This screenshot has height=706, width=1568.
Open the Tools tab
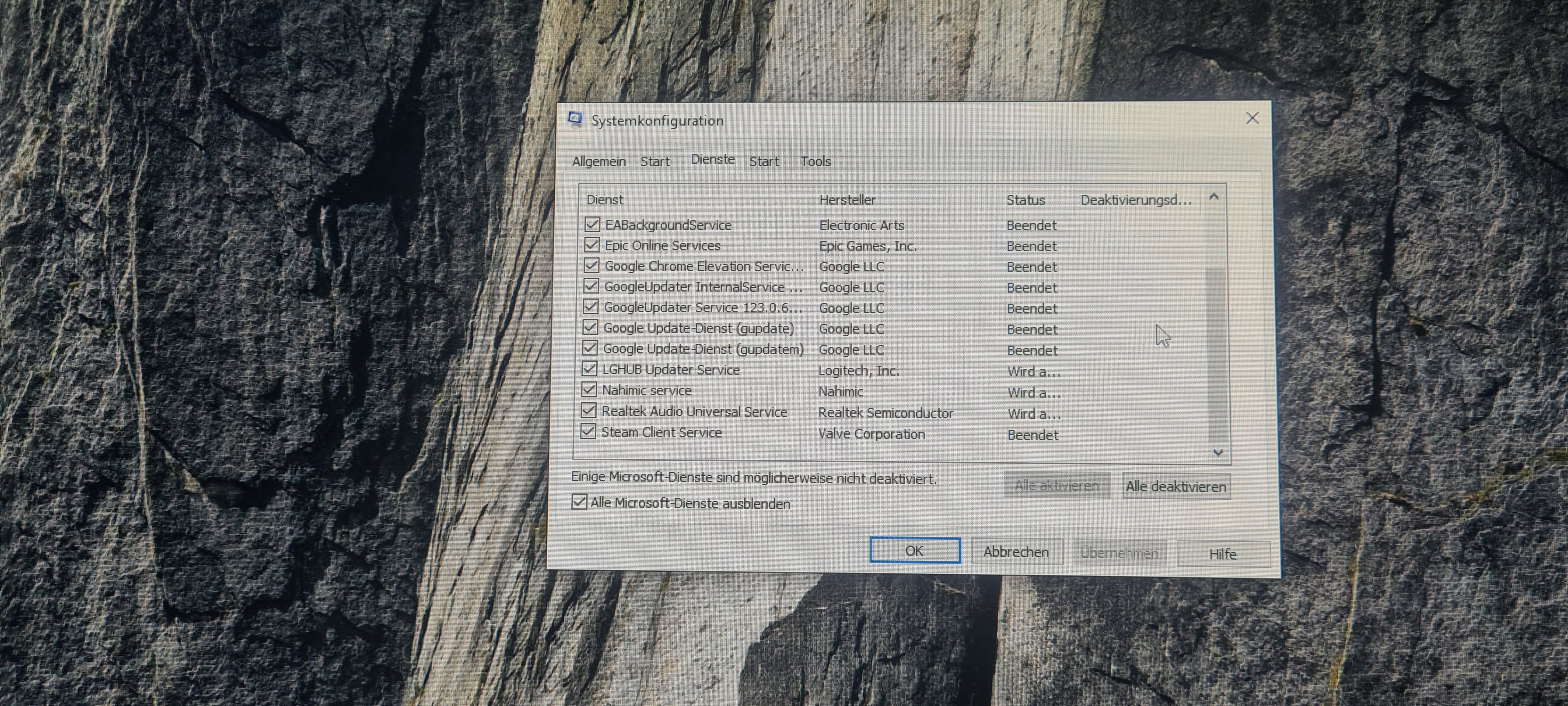[815, 161]
